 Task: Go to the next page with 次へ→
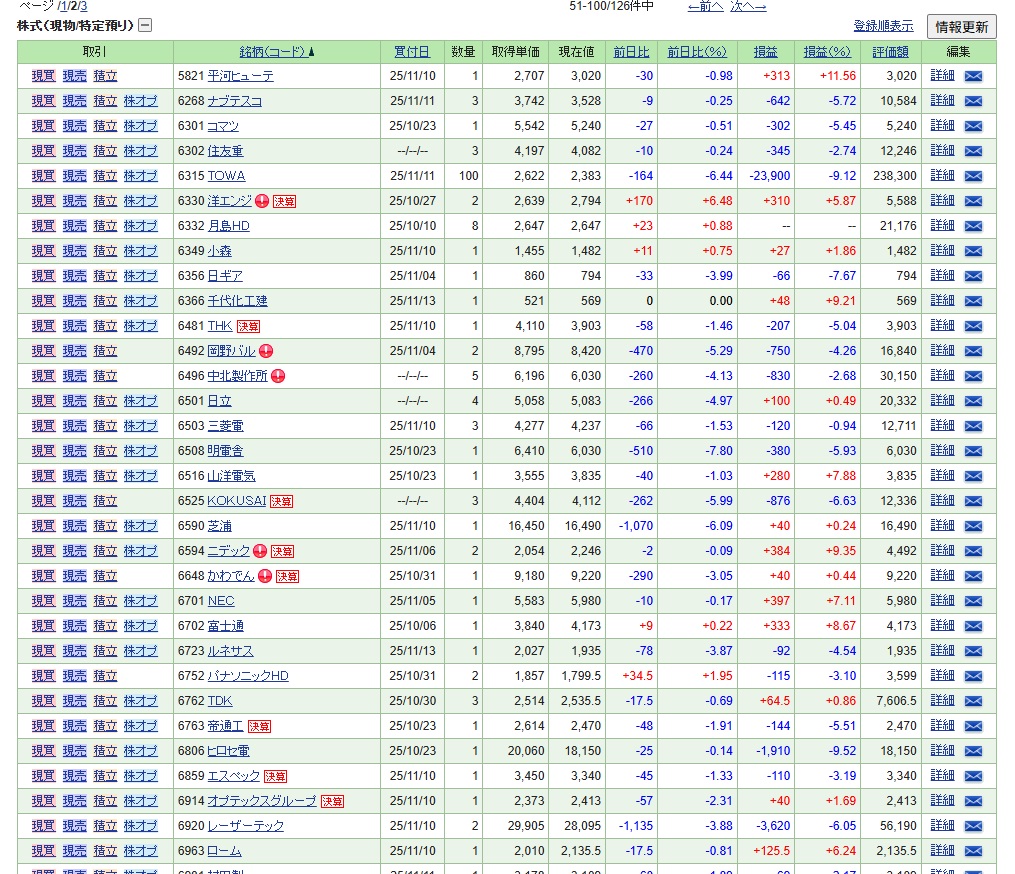(748, 6)
